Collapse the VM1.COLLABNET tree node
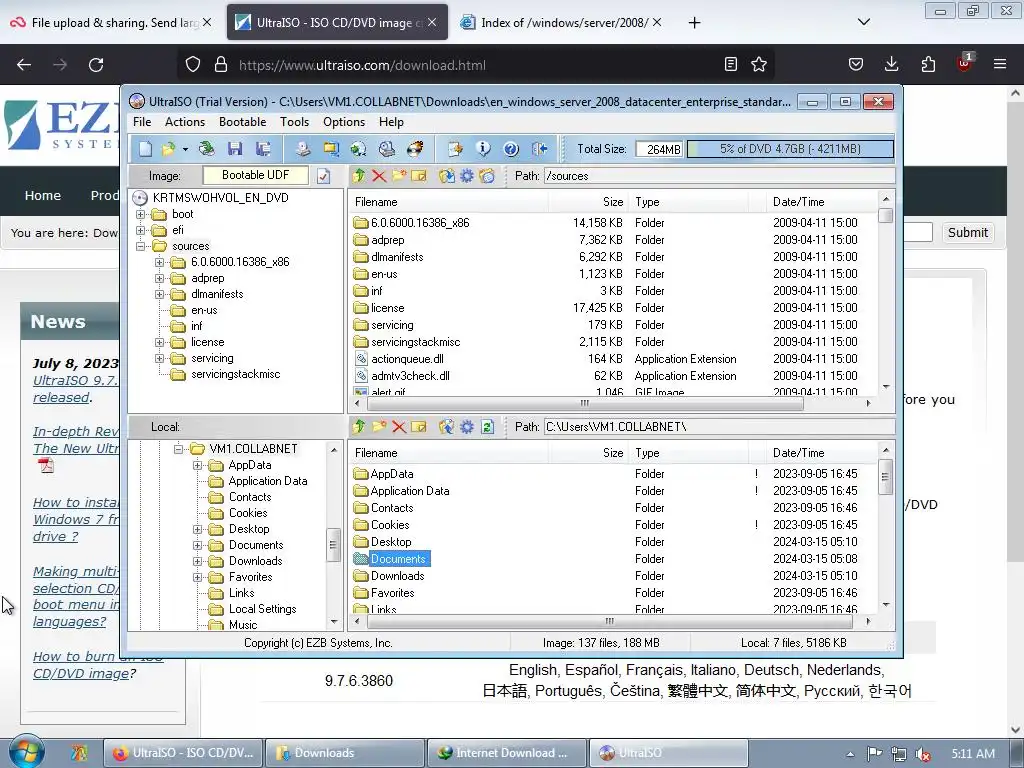 click(x=178, y=449)
